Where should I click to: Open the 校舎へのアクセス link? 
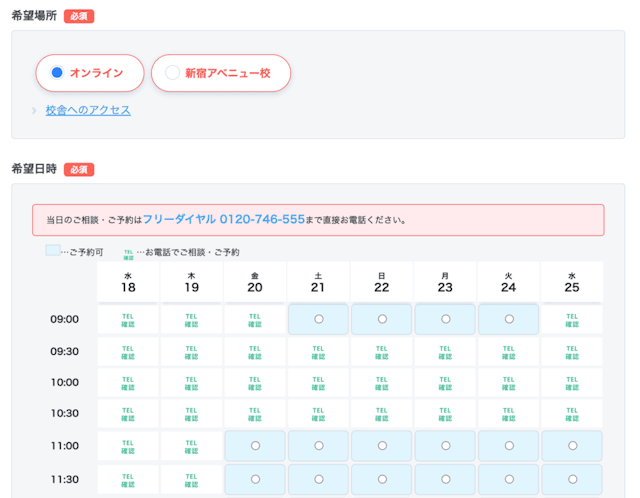pyautogui.click(x=88, y=110)
